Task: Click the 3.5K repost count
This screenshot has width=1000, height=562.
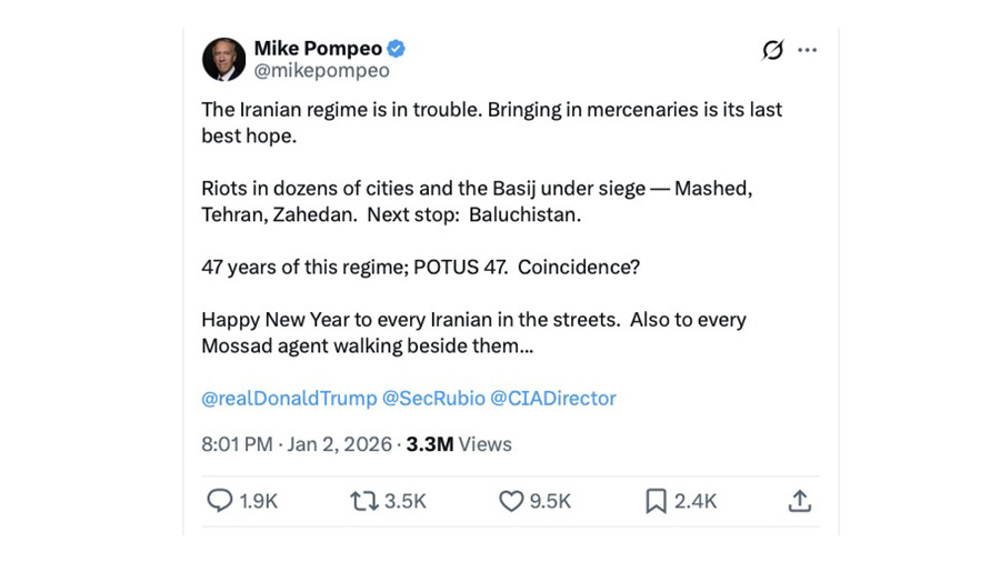Action: [x=405, y=502]
